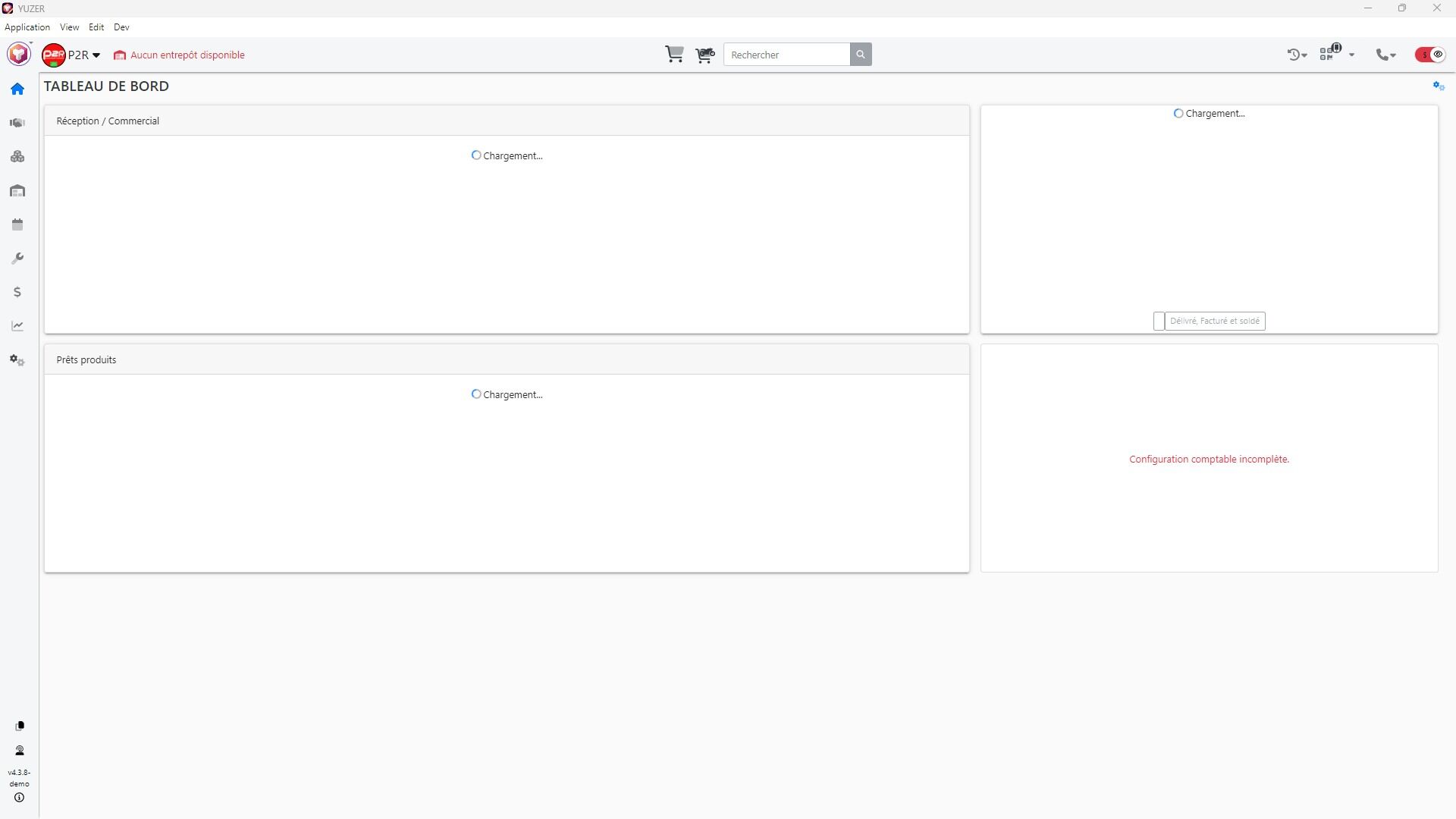1456x819 pixels.
Task: Open the stacked boxes products section
Action: point(17,157)
